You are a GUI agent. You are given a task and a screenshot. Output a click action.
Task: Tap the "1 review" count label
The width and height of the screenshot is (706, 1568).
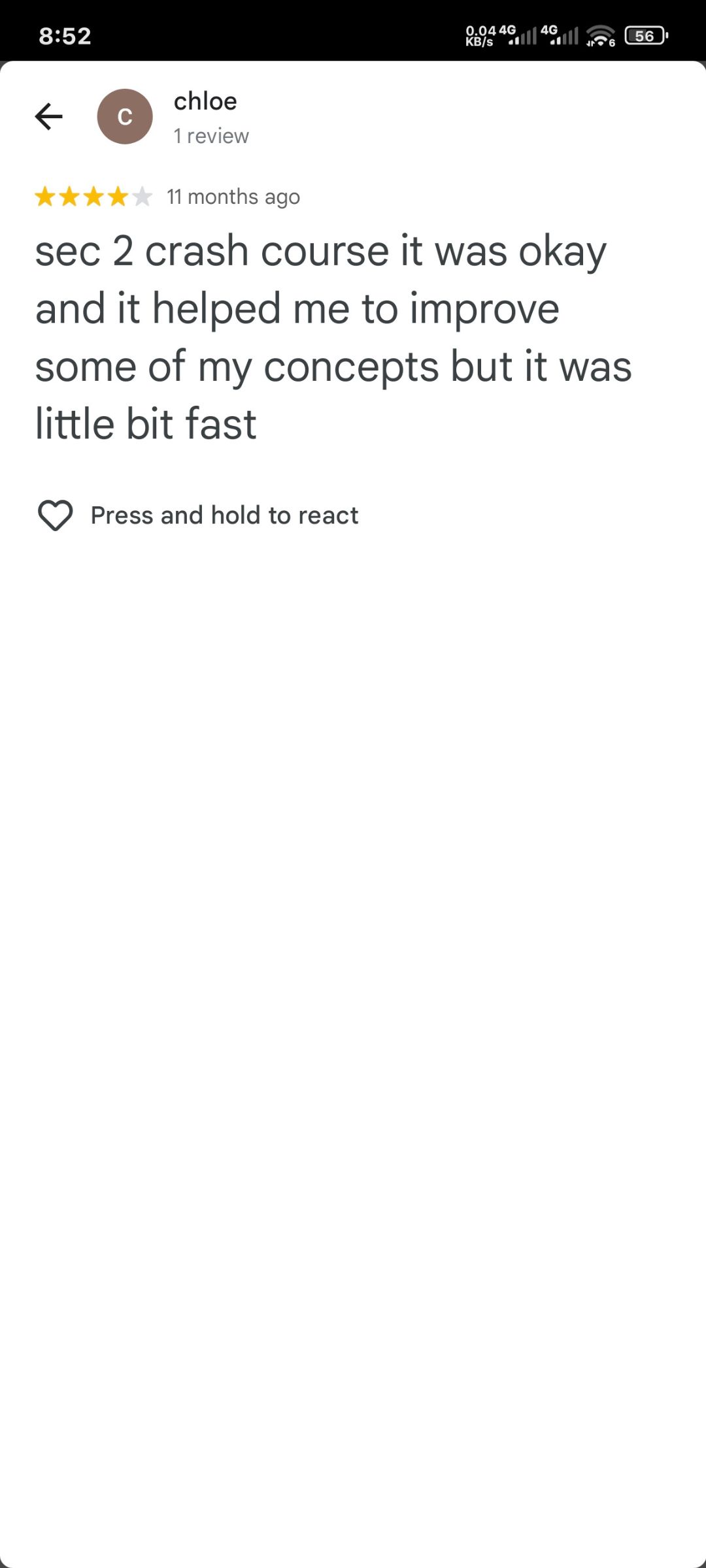(211, 136)
